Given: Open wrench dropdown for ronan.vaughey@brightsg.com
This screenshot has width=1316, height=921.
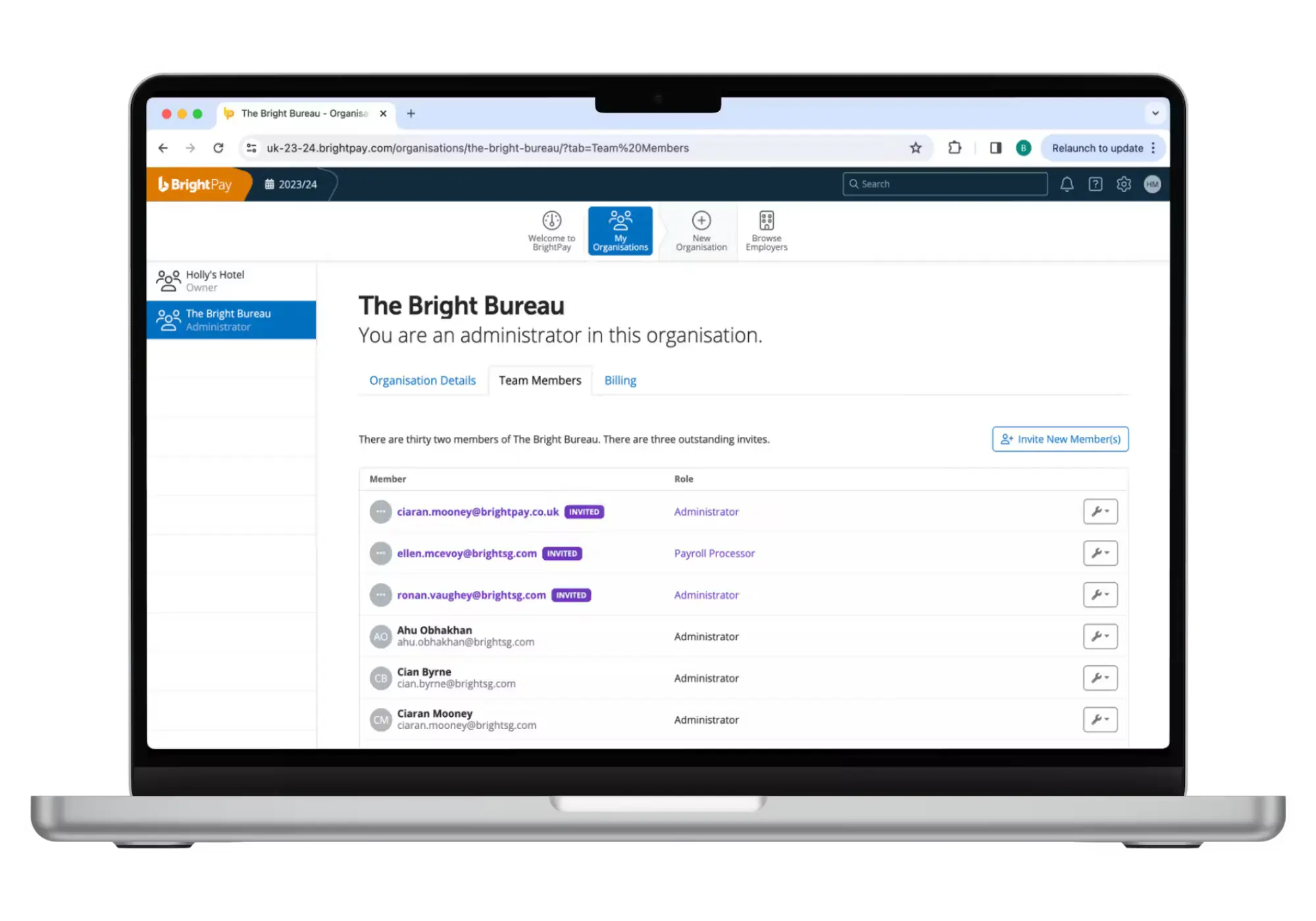Looking at the screenshot, I should [x=1100, y=595].
